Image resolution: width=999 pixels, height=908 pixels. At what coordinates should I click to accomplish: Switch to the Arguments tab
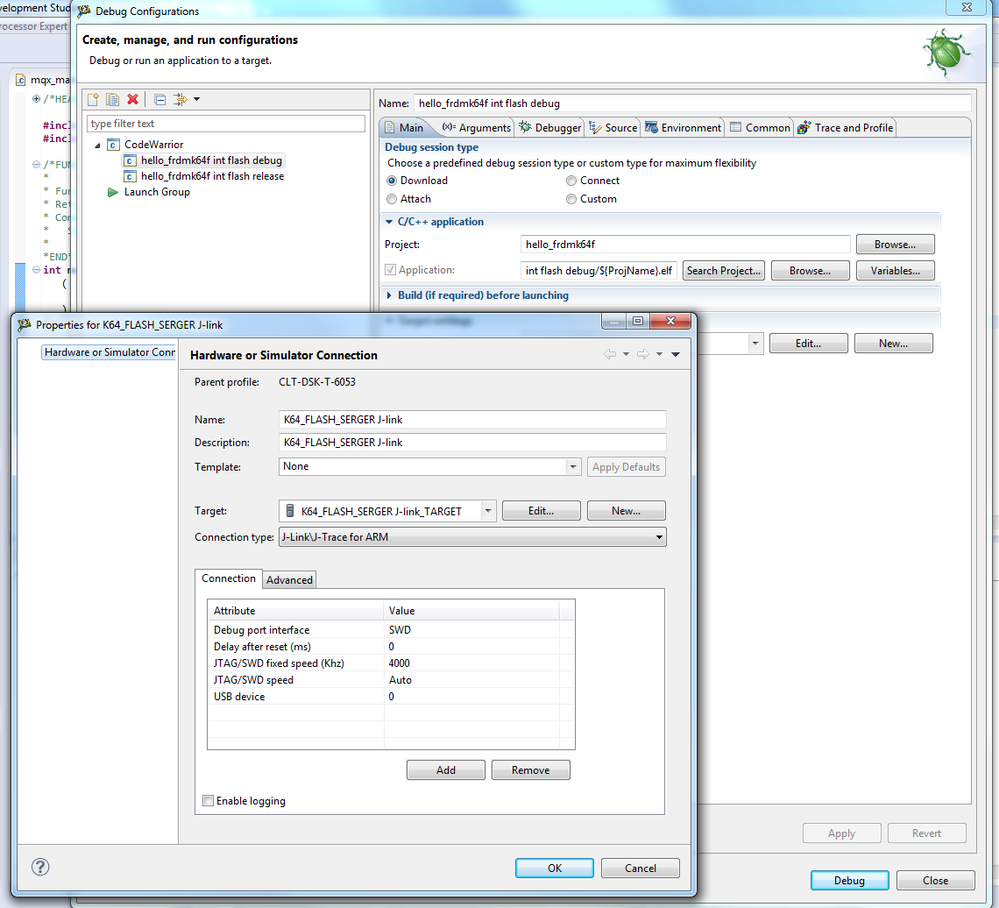477,128
